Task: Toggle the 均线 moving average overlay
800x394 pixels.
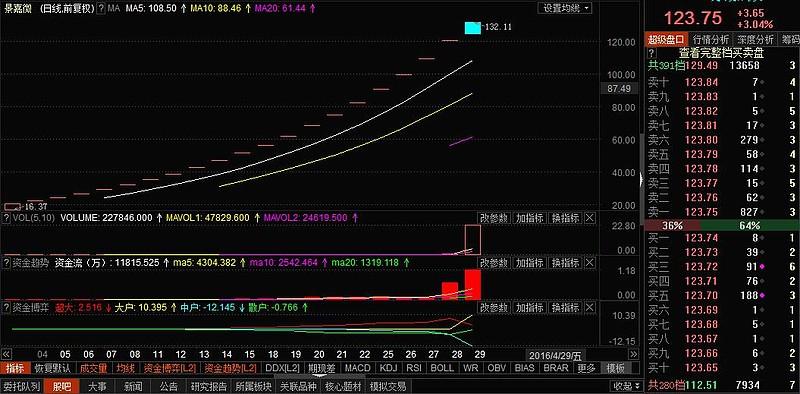Action: [x=125, y=367]
